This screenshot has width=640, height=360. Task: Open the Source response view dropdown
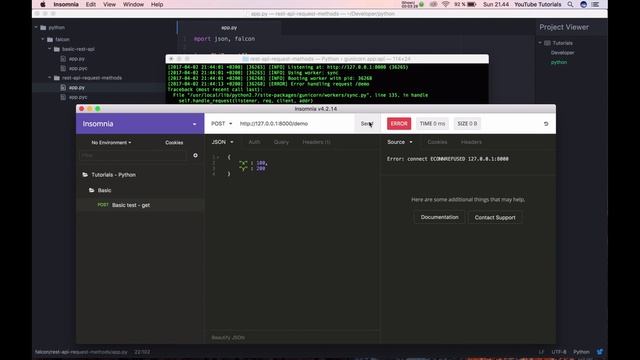tap(400, 142)
